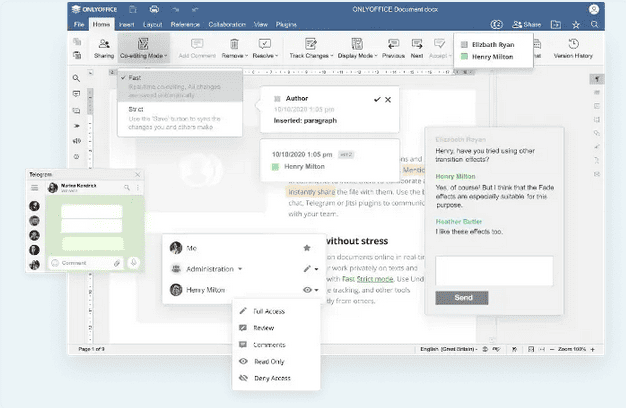This screenshot has width=626, height=408.
Task: Open the Co-editing Mode dropdown
Action: 144,48
